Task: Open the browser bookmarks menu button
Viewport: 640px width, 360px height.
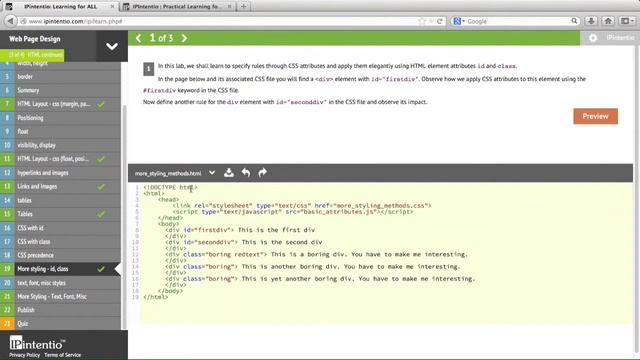Action: (x=627, y=21)
